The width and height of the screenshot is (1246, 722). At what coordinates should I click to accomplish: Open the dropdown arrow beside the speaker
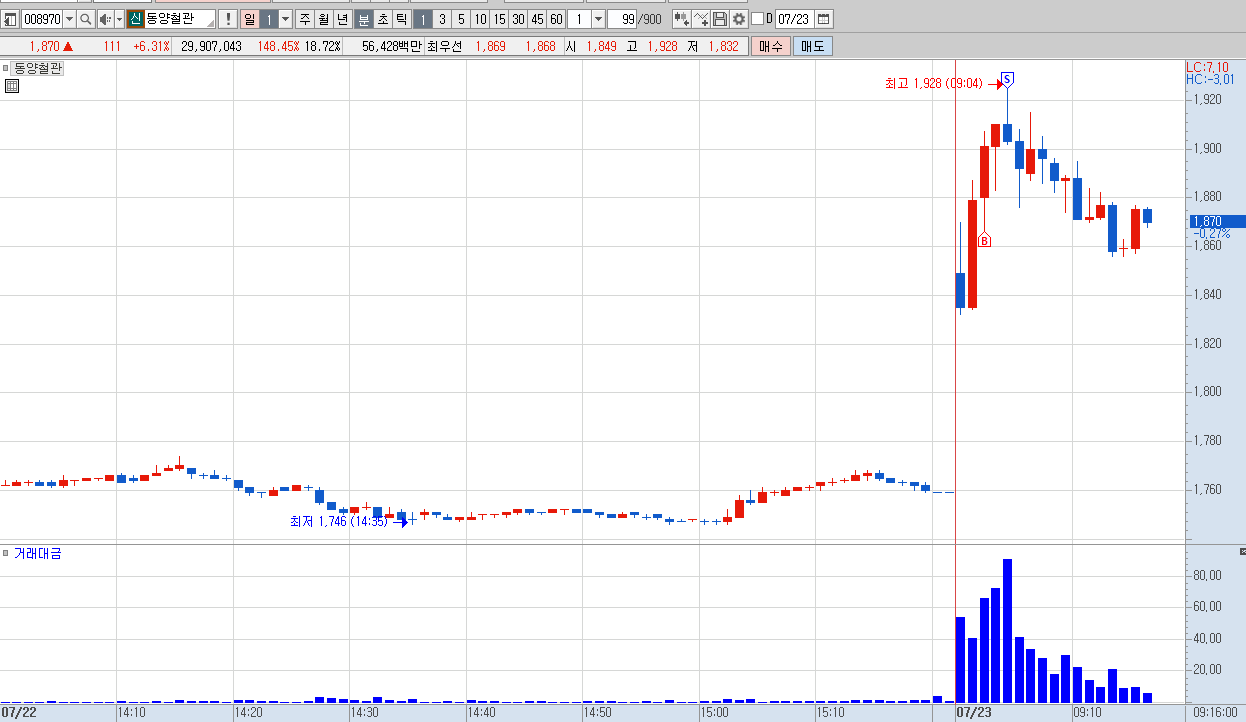(119, 19)
